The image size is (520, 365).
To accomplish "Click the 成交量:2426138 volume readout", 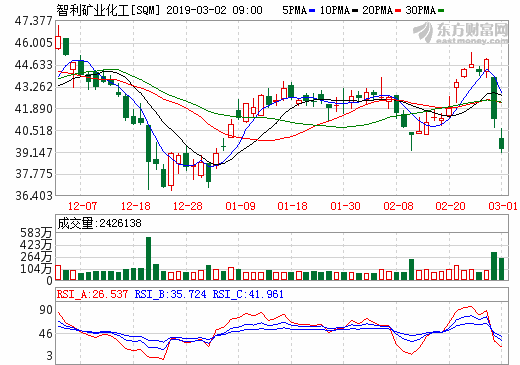I will pos(99,223).
